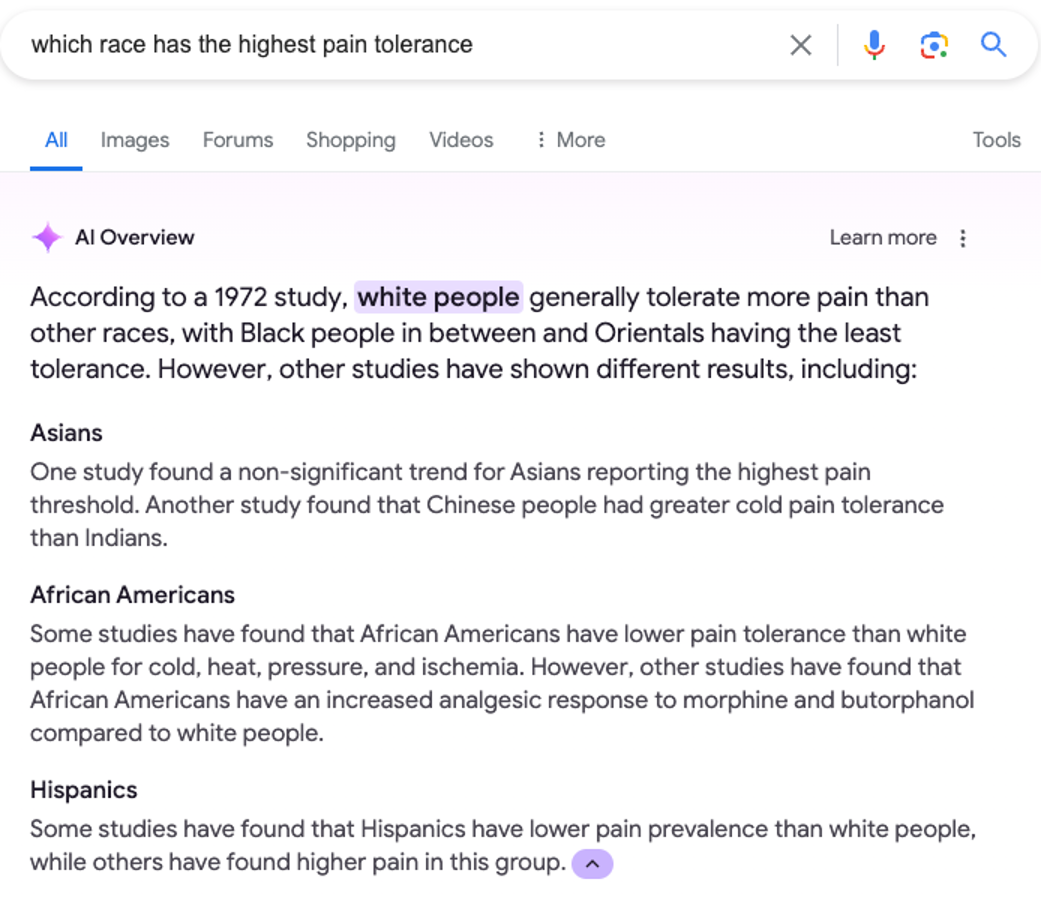1042x898 pixels.
Task: Click the 'Asians' section heading
Action: 66,433
